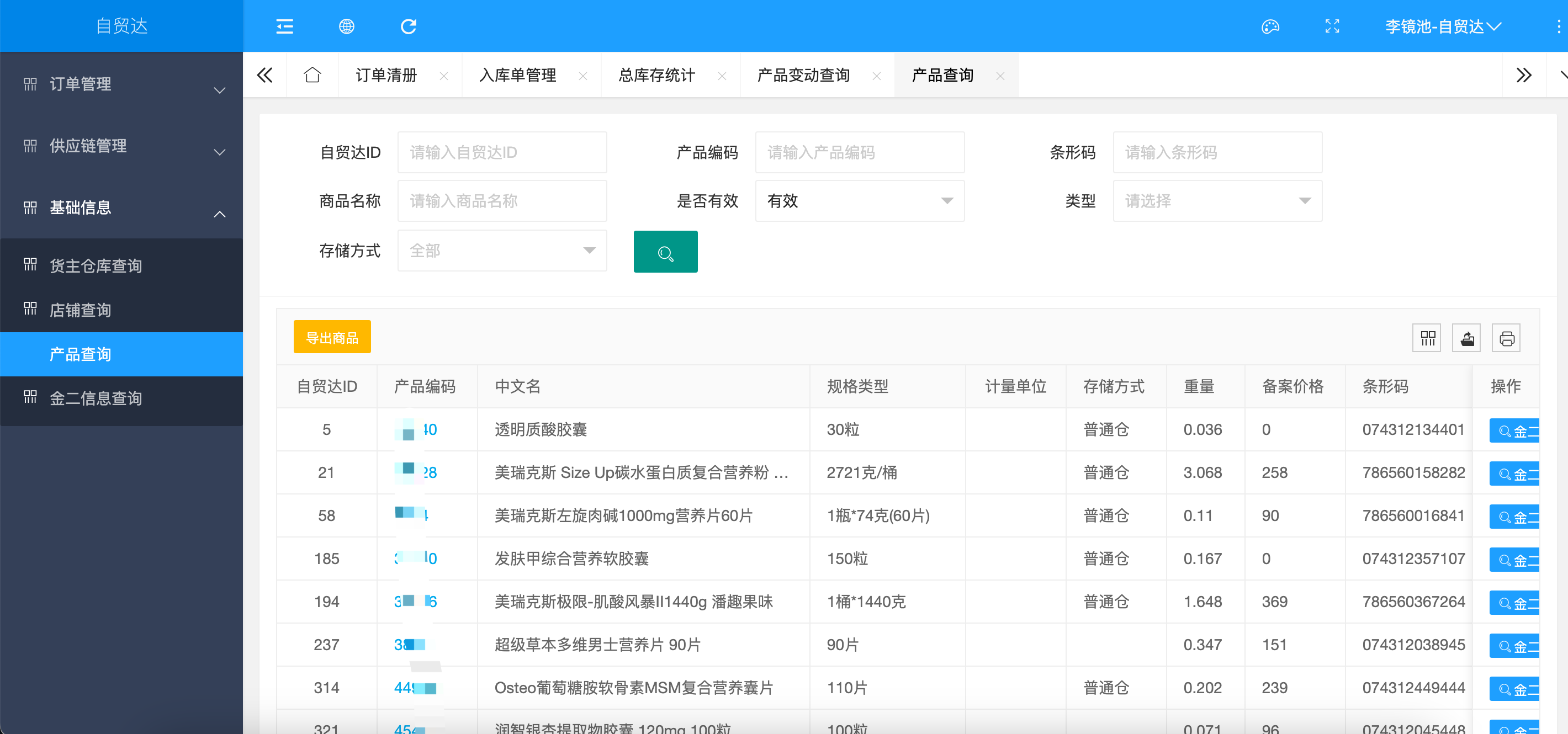This screenshot has width=1568, height=734.
Task: Collapse the 基础信息 sidebar menu
Action: pos(121,208)
